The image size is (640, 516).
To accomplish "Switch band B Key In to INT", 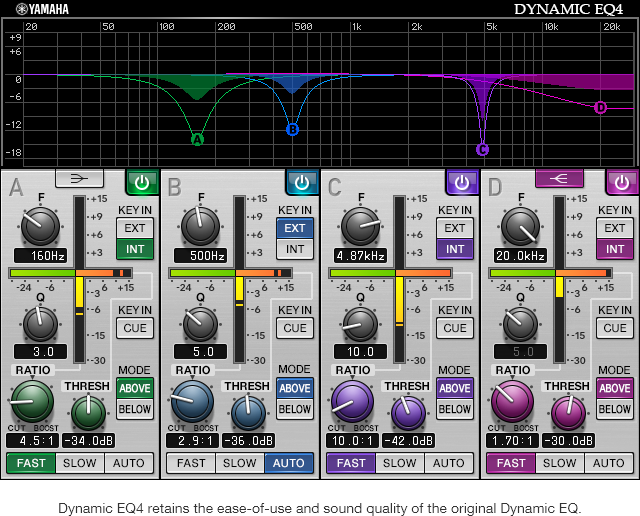I will point(295,249).
